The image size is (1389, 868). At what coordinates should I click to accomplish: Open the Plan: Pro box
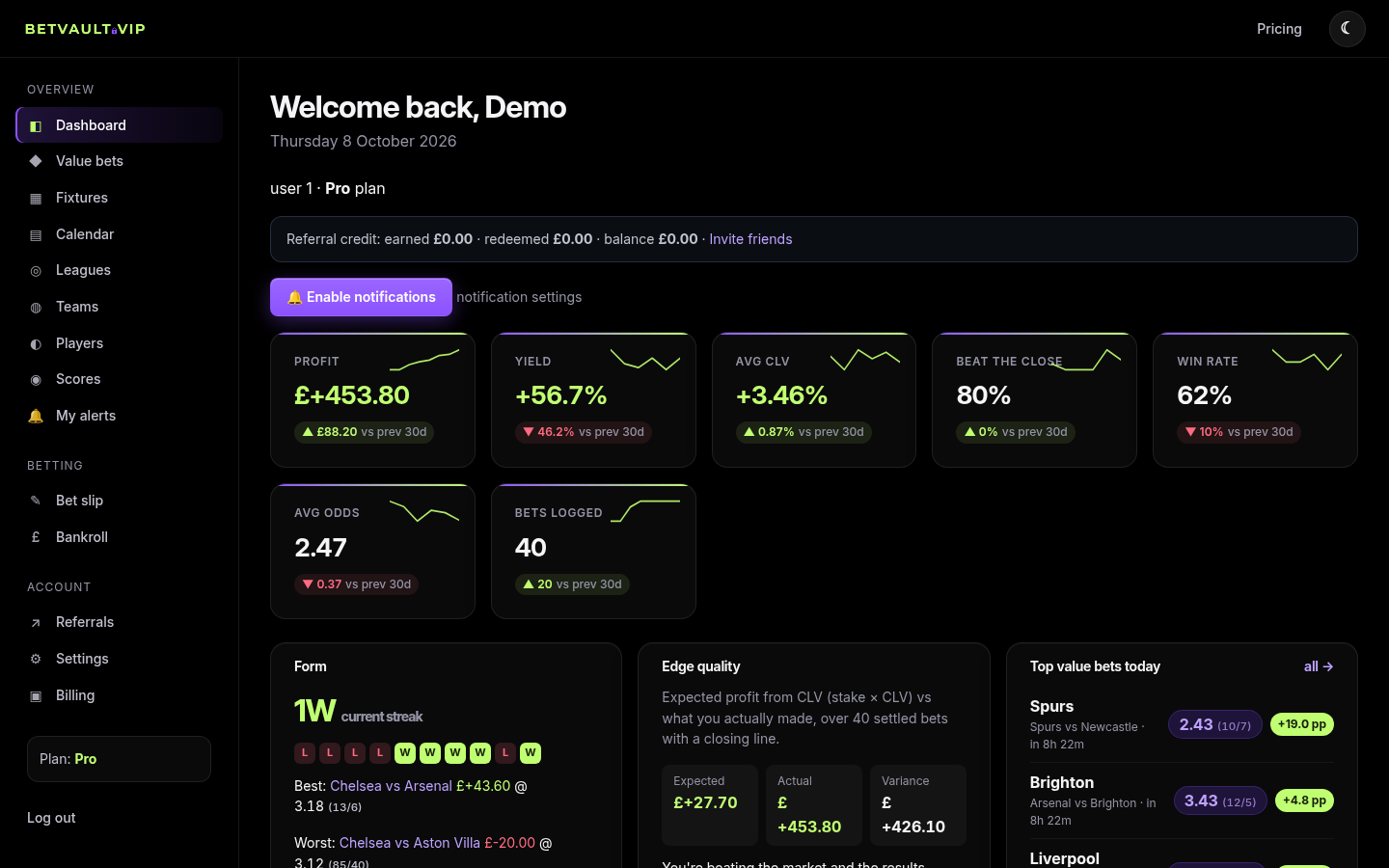point(119,759)
